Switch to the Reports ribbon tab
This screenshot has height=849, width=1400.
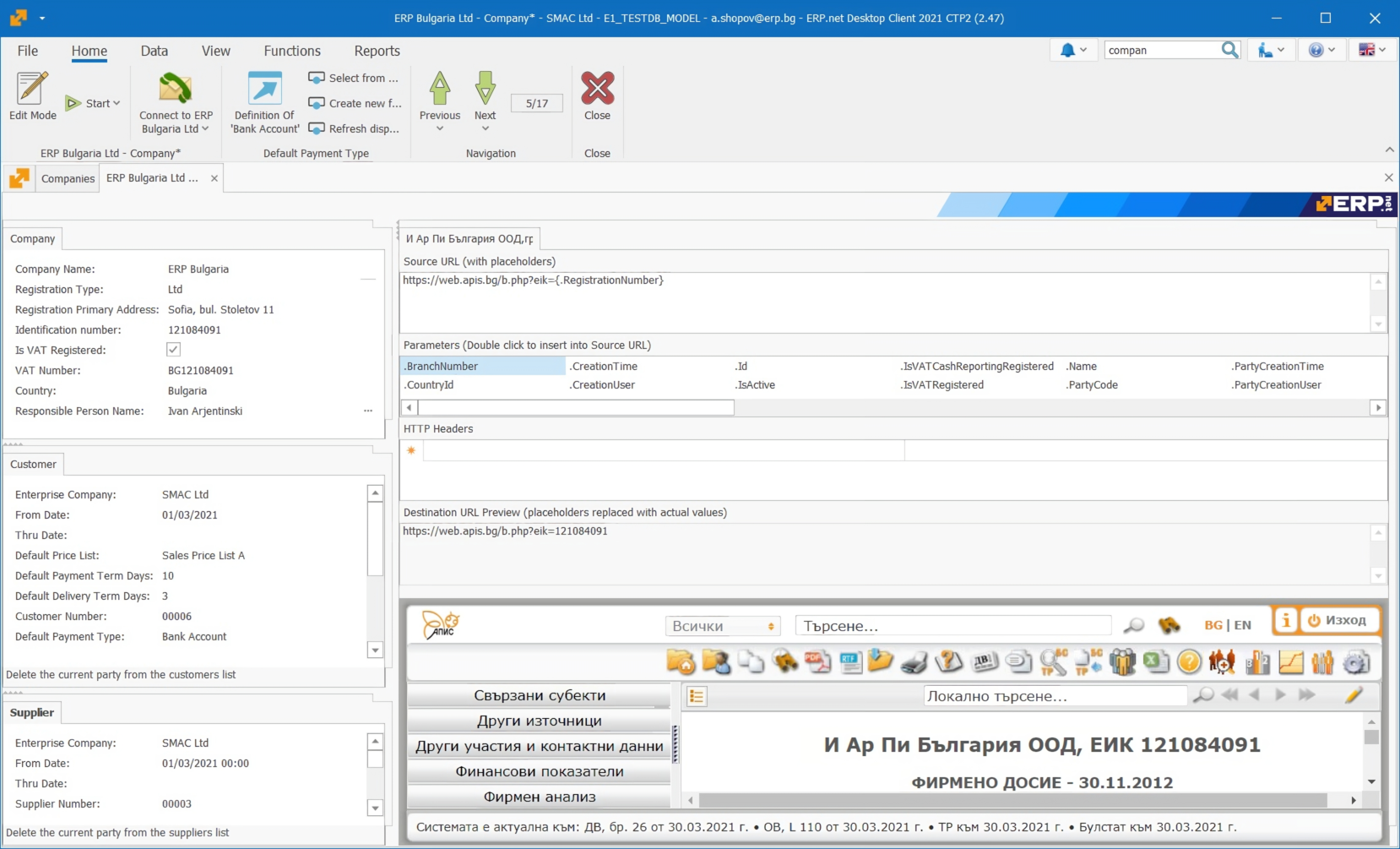point(377,51)
